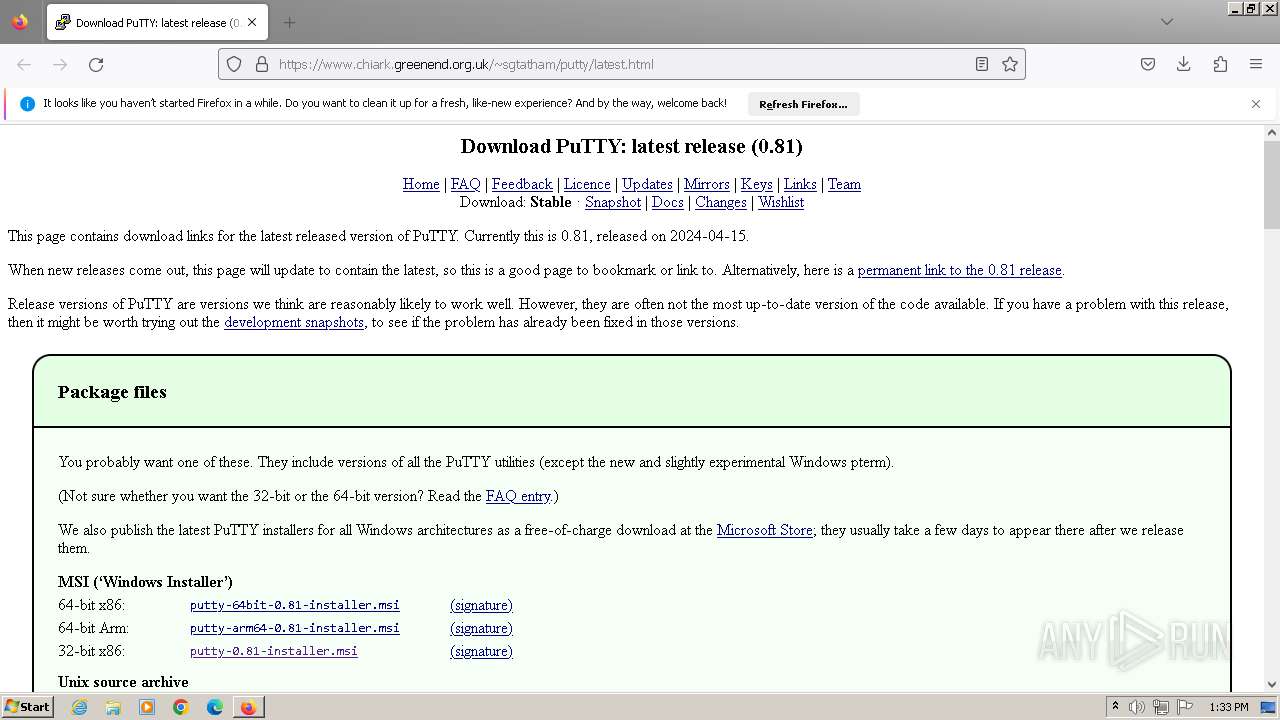Open the Extensions puzzle icon
The height and width of the screenshot is (720, 1280).
pos(1220,64)
